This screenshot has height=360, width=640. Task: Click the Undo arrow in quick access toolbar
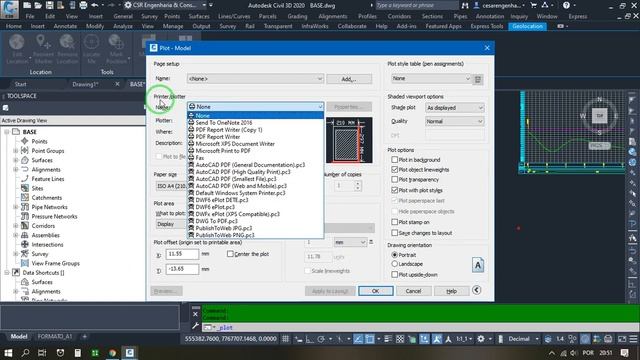tap(95, 6)
